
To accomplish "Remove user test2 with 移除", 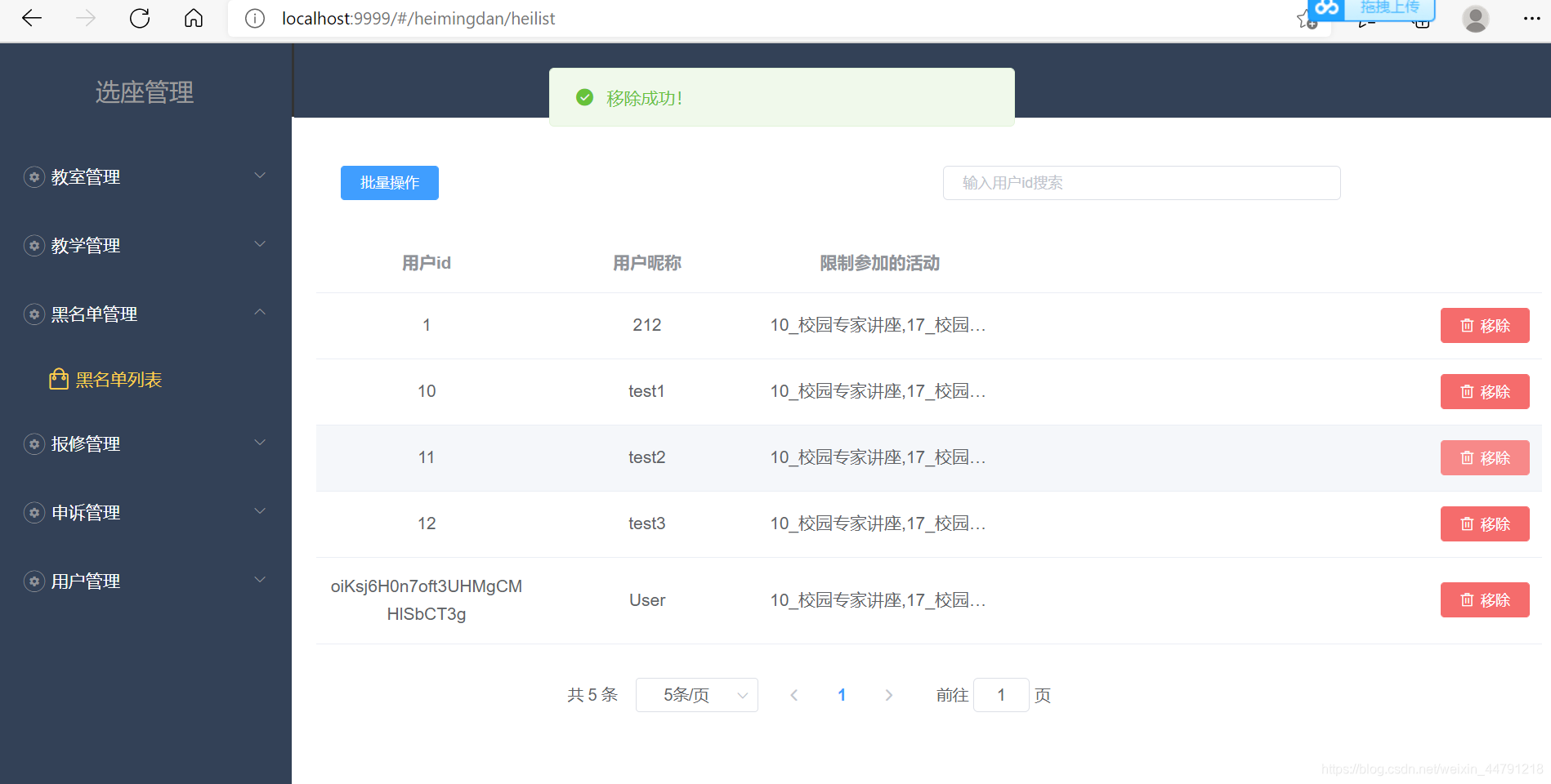I will [x=1485, y=457].
